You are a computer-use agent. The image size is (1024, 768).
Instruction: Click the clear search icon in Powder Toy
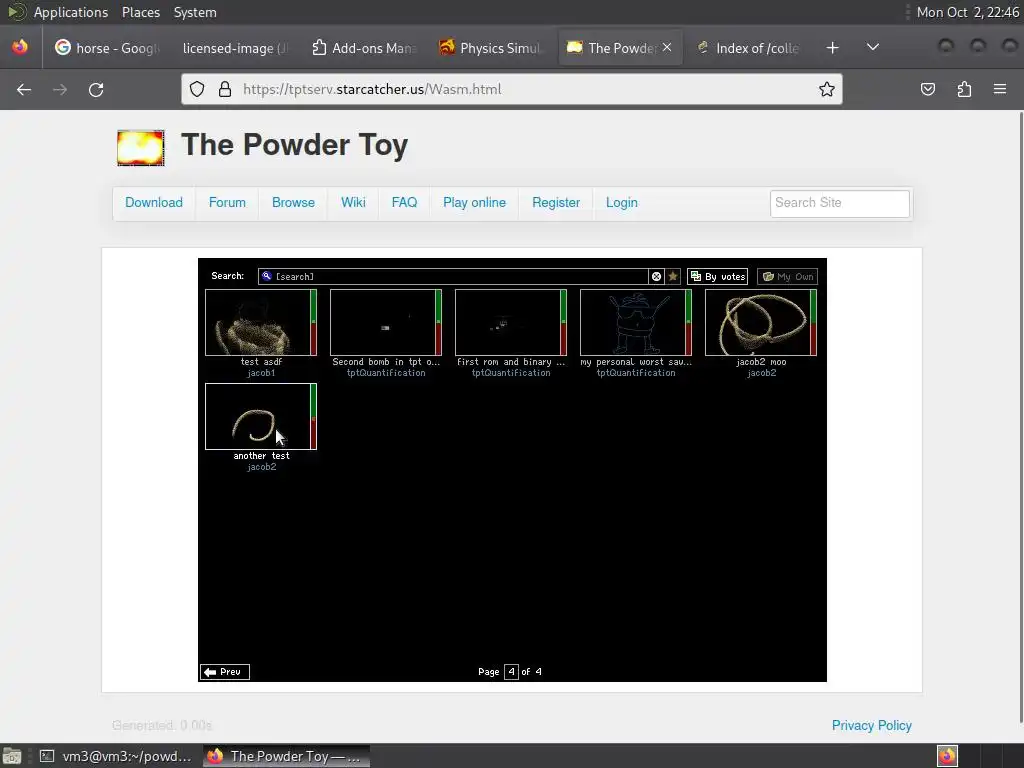click(656, 276)
